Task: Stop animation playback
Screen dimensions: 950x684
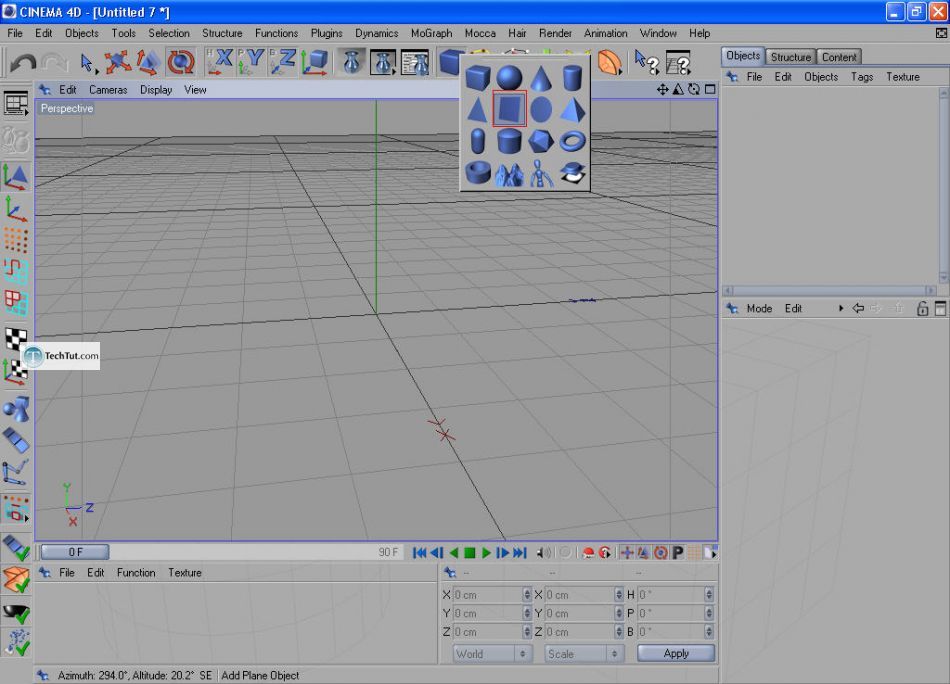Action: coord(470,553)
